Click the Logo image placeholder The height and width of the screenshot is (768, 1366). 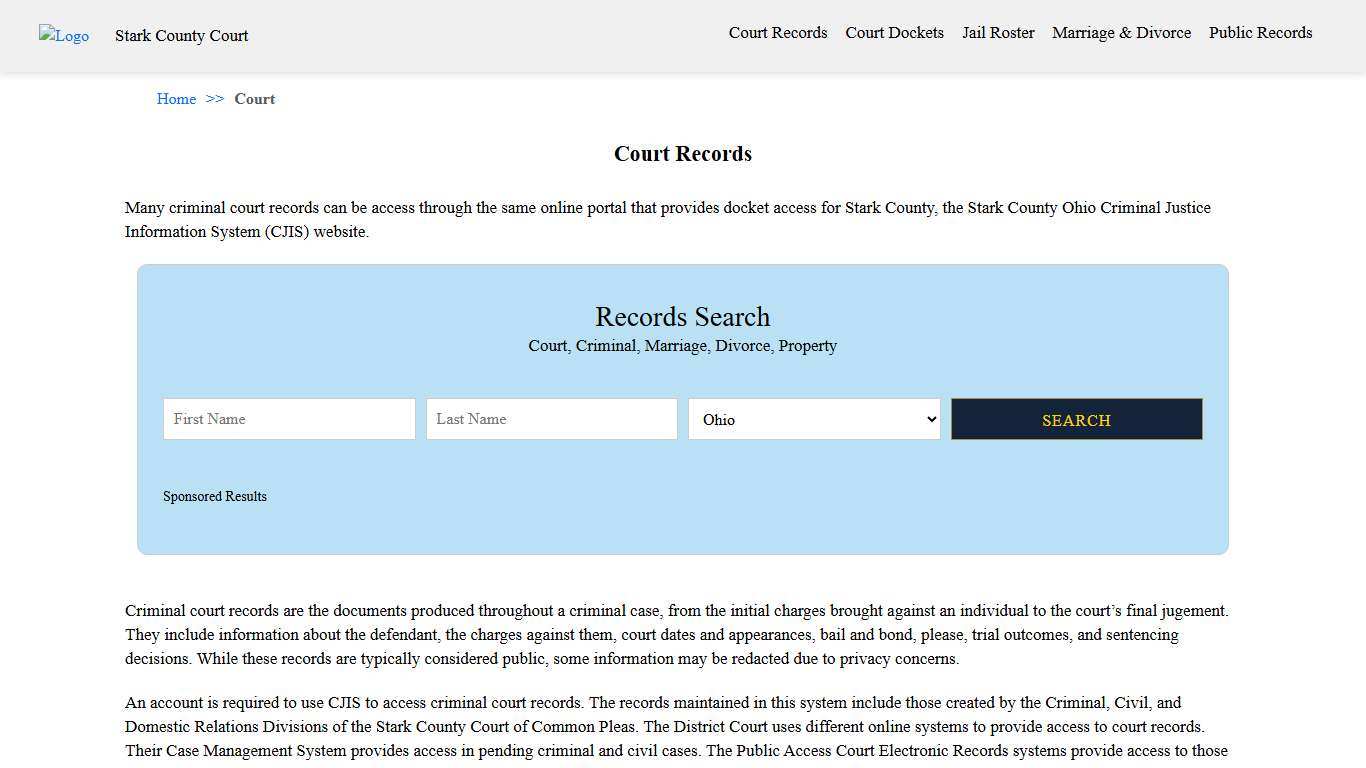63,36
